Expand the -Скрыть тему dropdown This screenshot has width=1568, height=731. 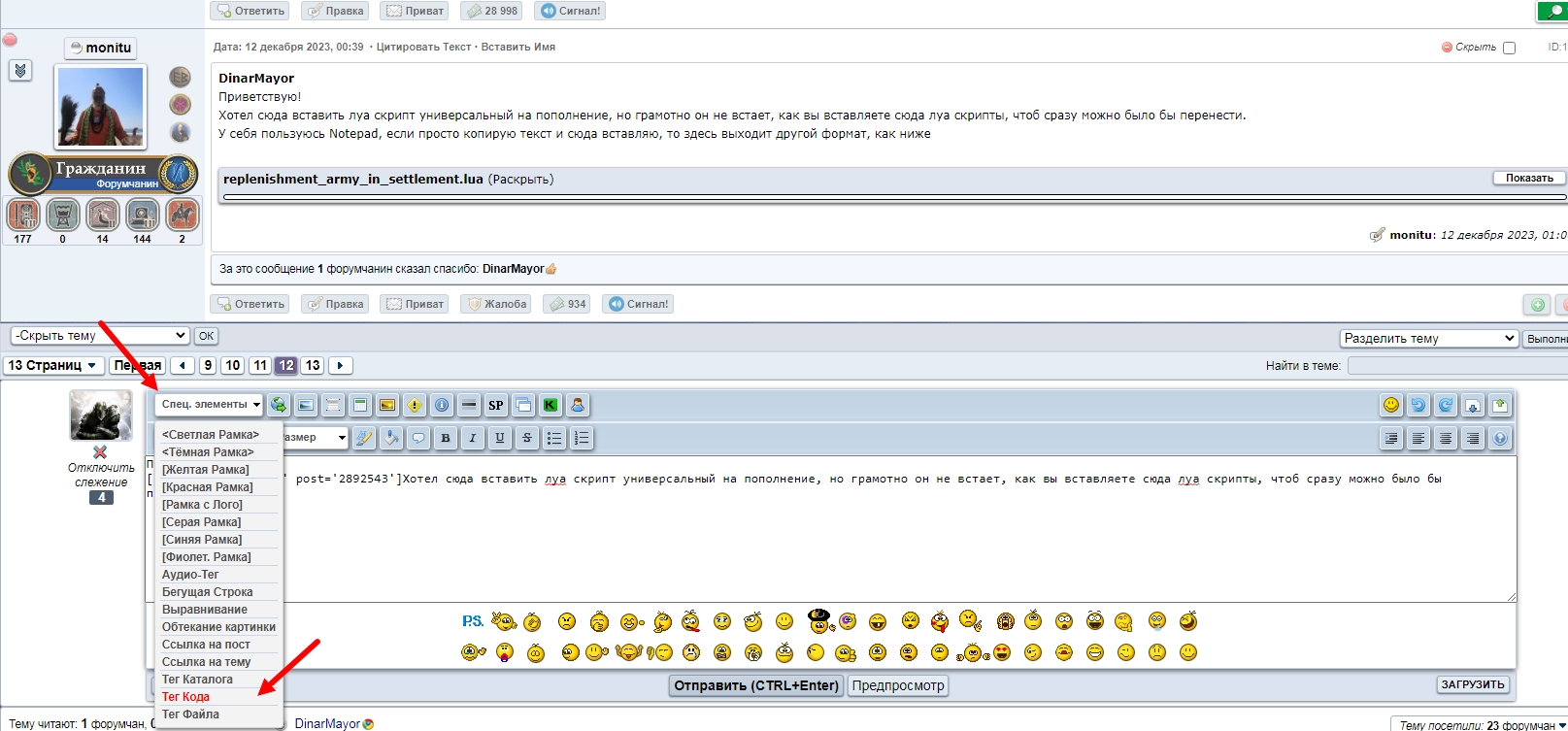tap(100, 335)
